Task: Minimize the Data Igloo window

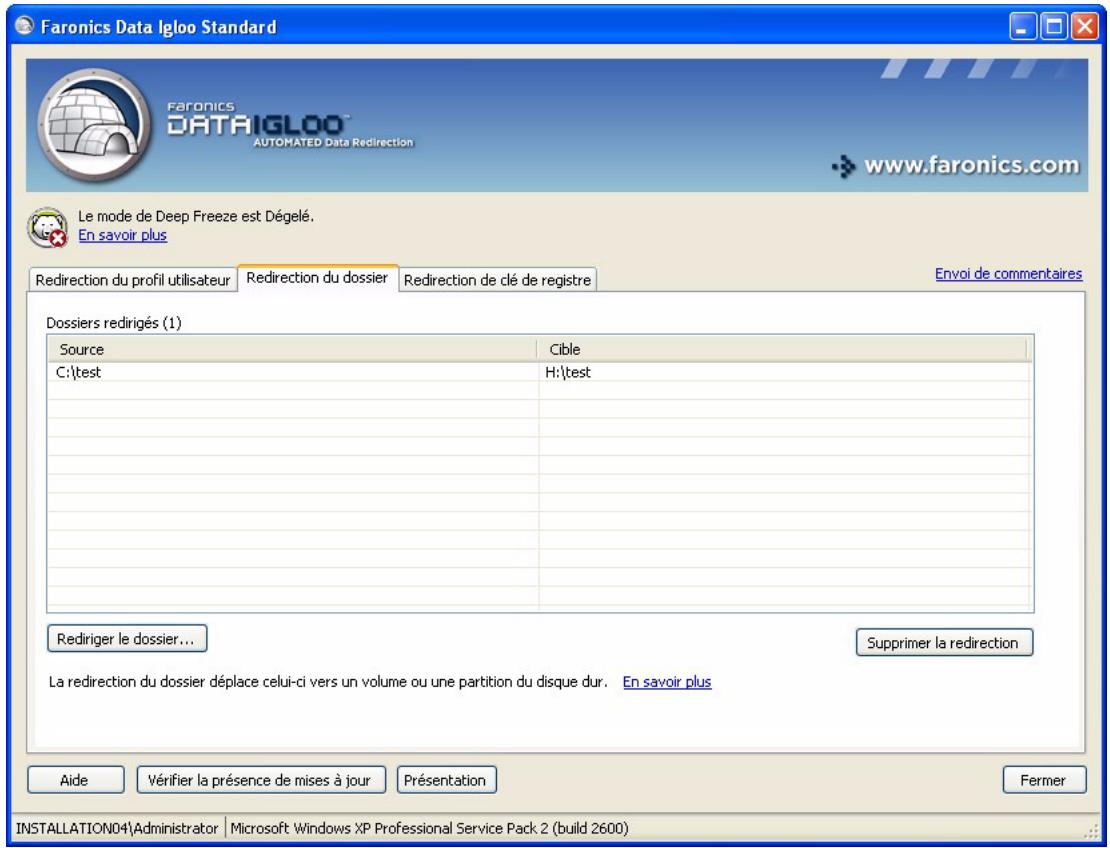Action: [1022, 27]
